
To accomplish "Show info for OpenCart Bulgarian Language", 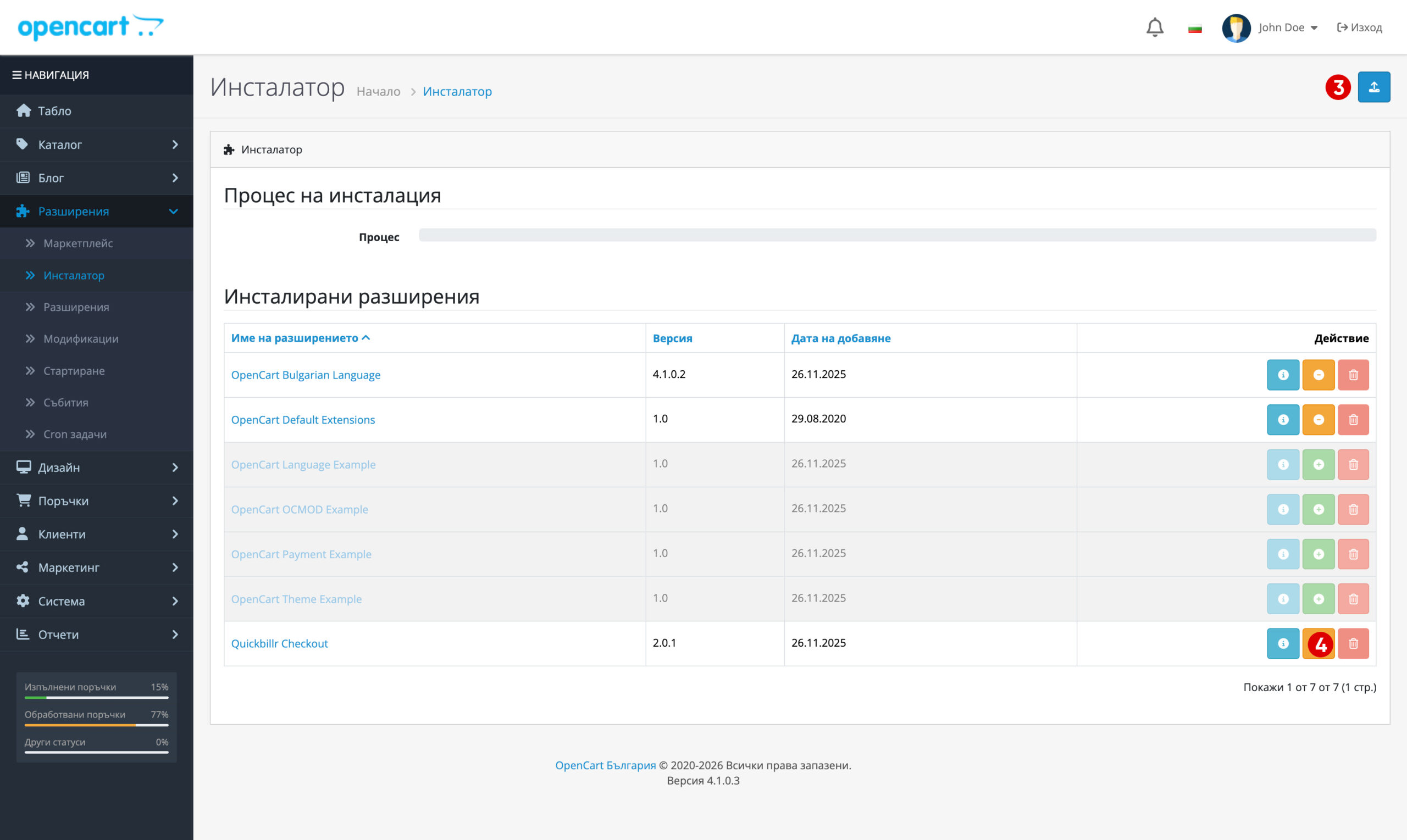I will [1283, 375].
